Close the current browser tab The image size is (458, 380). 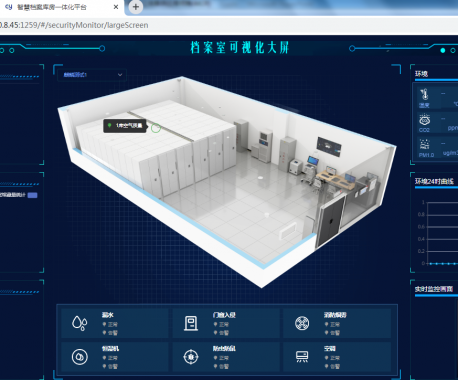[116, 7]
